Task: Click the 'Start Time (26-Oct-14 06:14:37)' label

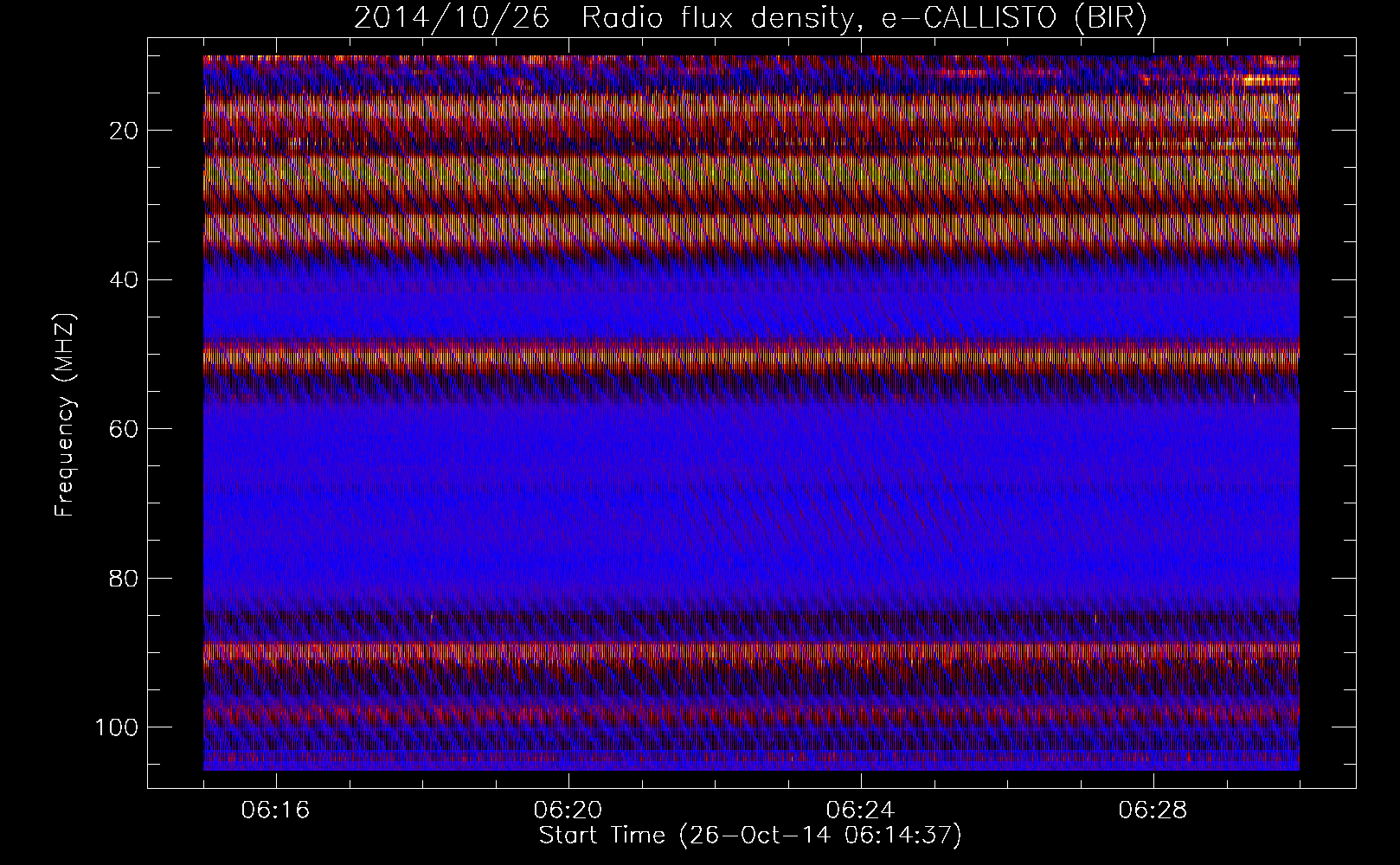Action: pyautogui.click(x=750, y=836)
